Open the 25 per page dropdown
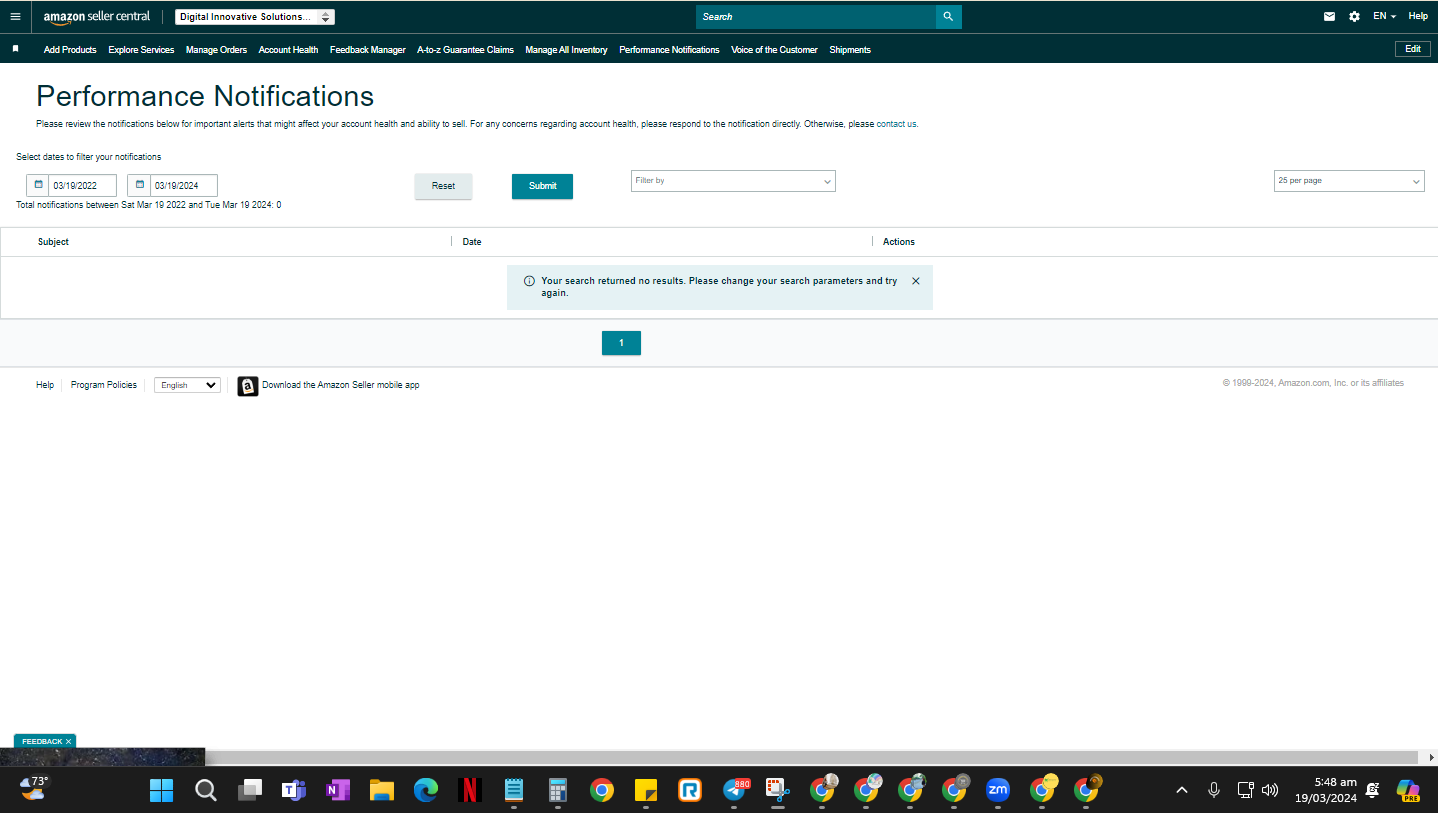The height and width of the screenshot is (813, 1438). click(1349, 181)
